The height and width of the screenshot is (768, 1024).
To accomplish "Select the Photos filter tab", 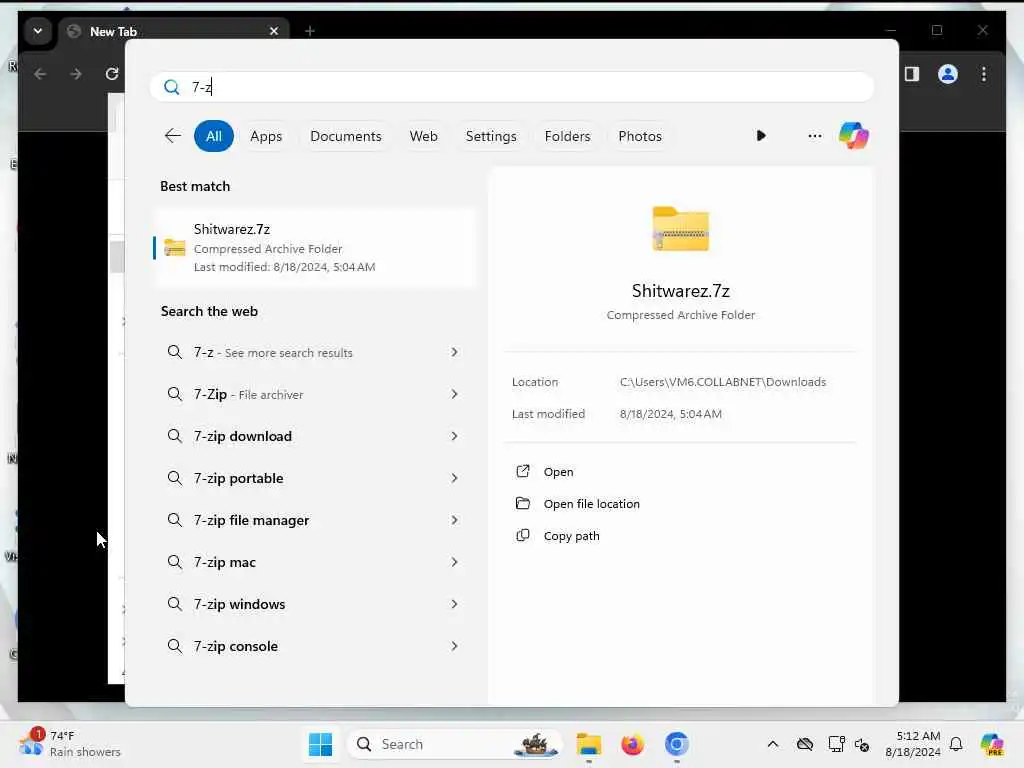I will [640, 136].
